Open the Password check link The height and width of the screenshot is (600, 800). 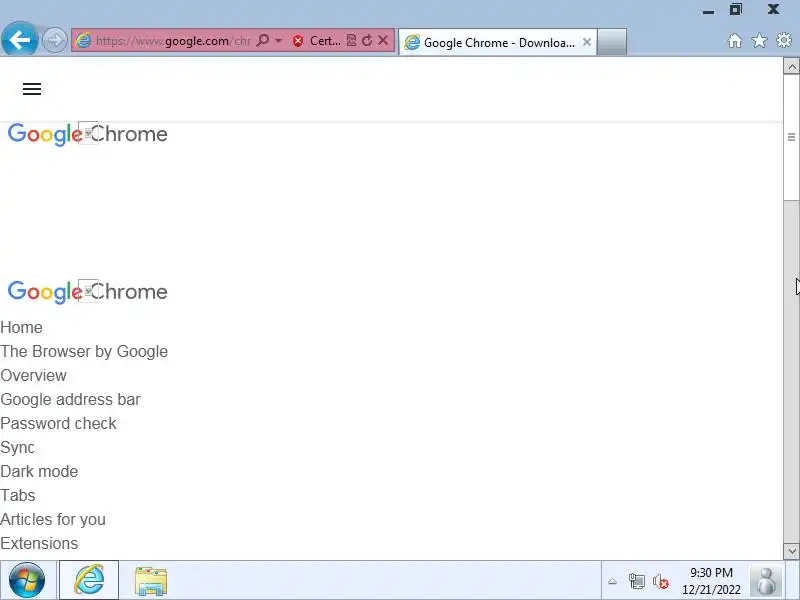(59, 423)
